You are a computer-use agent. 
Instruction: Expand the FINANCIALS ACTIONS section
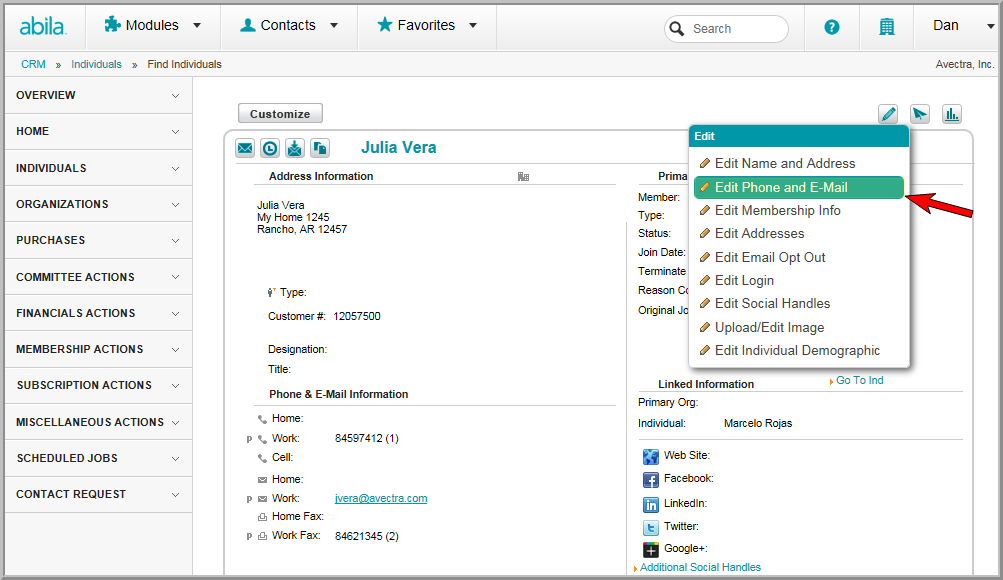click(x=99, y=313)
